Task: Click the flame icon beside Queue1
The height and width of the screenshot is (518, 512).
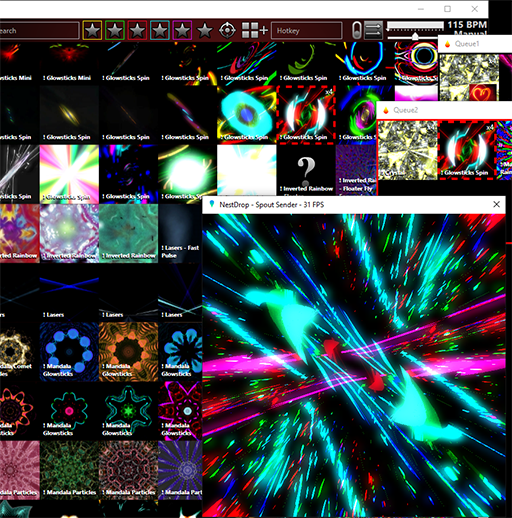Action: (447, 44)
